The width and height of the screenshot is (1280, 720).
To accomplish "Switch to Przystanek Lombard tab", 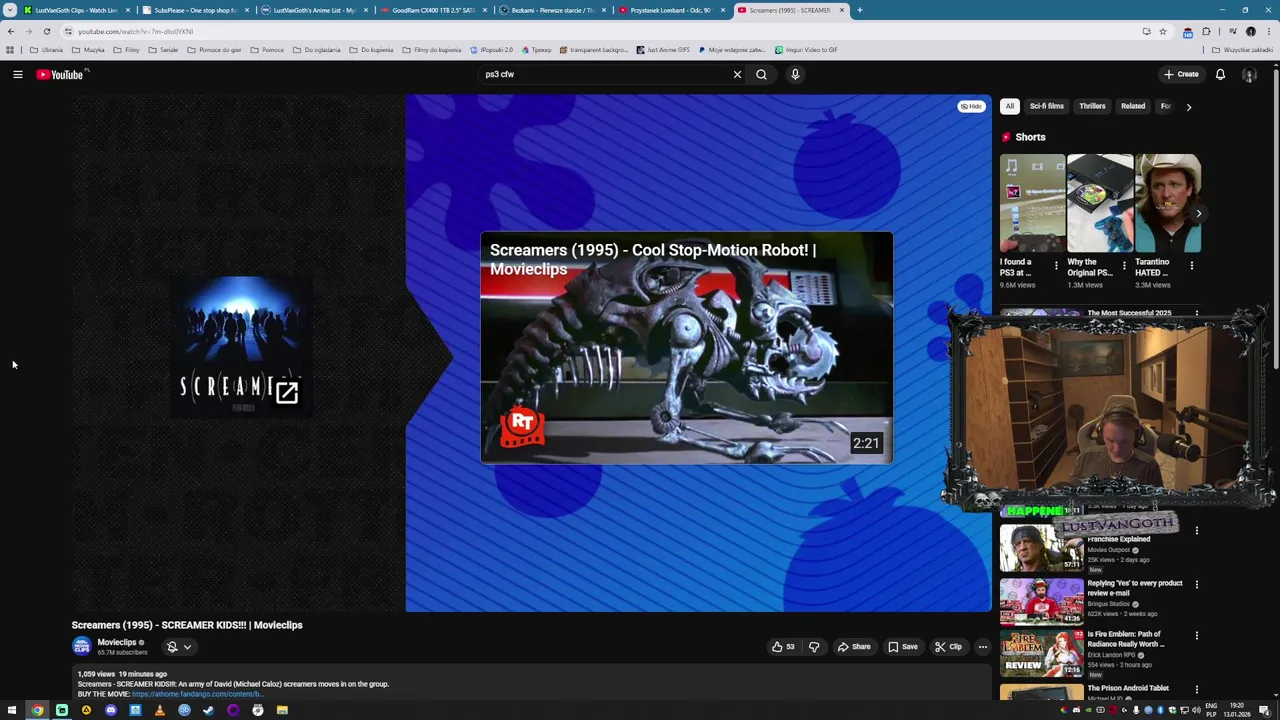I will 670,10.
